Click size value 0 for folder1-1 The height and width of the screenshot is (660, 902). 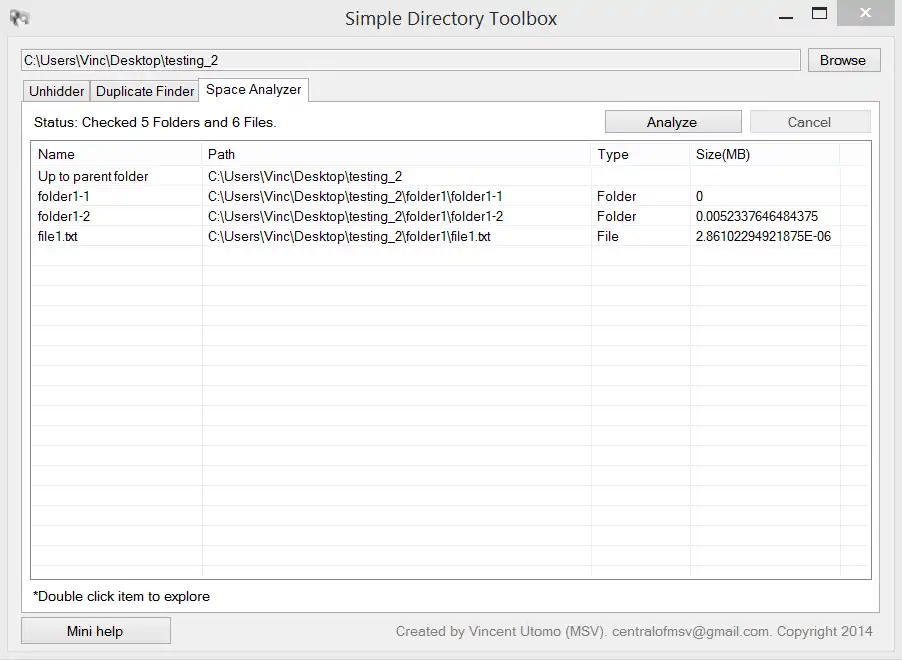click(x=699, y=196)
